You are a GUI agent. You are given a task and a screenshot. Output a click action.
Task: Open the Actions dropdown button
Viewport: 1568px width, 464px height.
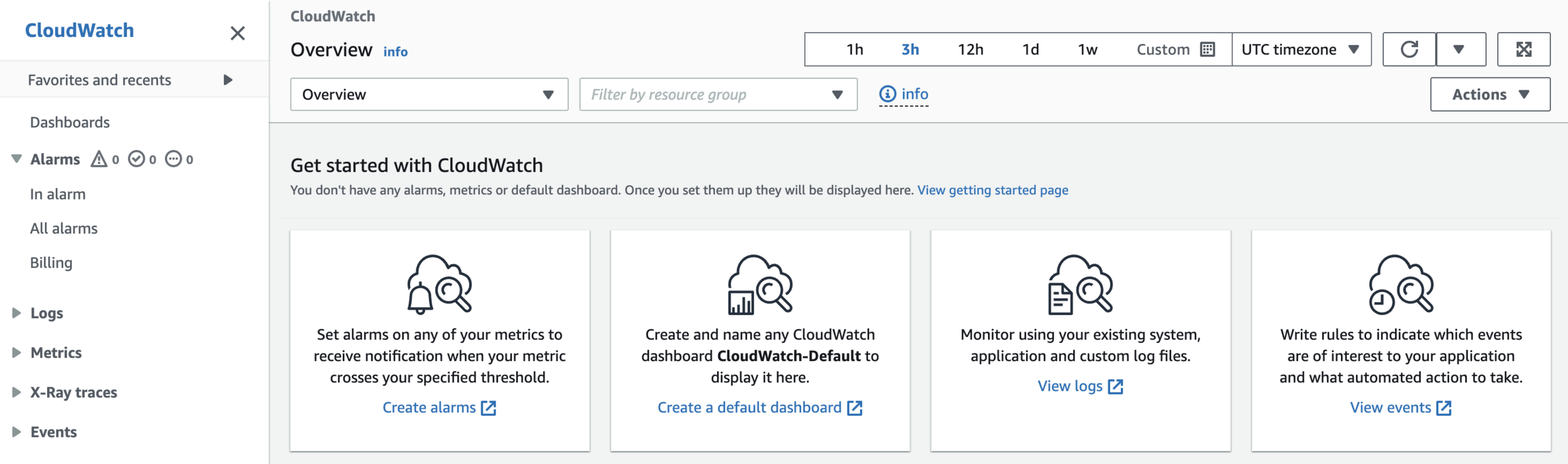(x=1490, y=94)
